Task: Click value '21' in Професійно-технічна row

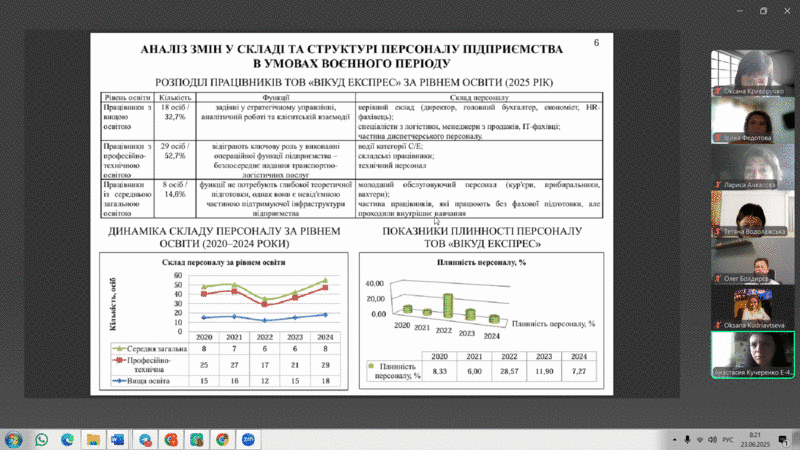Action: point(295,365)
